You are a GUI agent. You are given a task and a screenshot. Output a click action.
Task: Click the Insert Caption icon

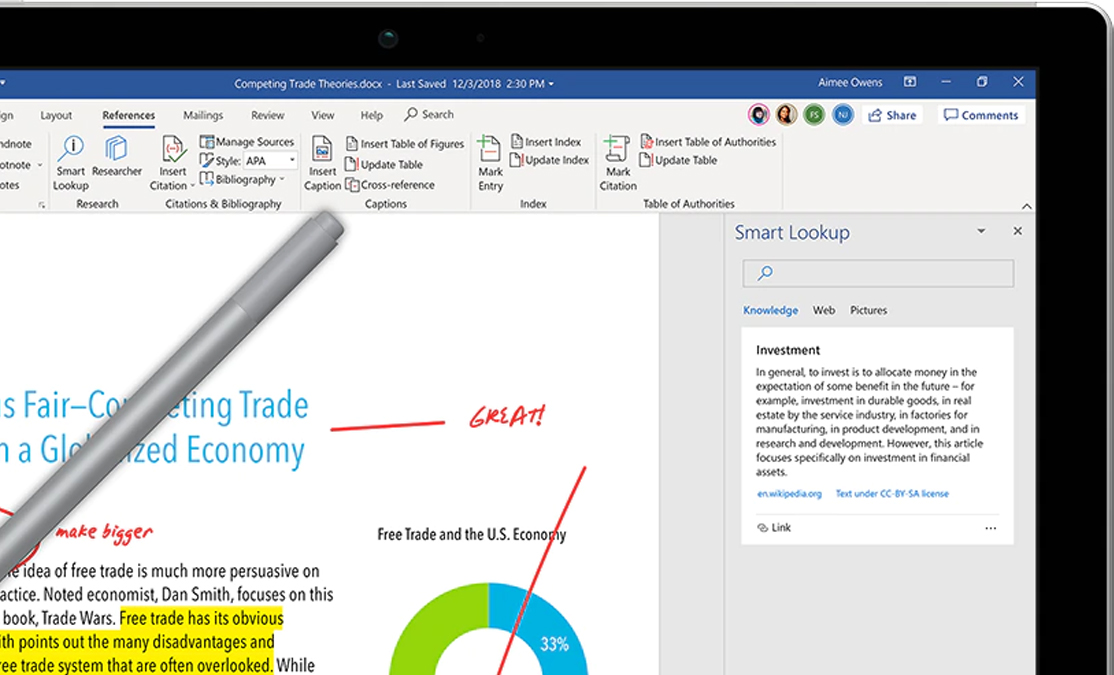point(323,150)
